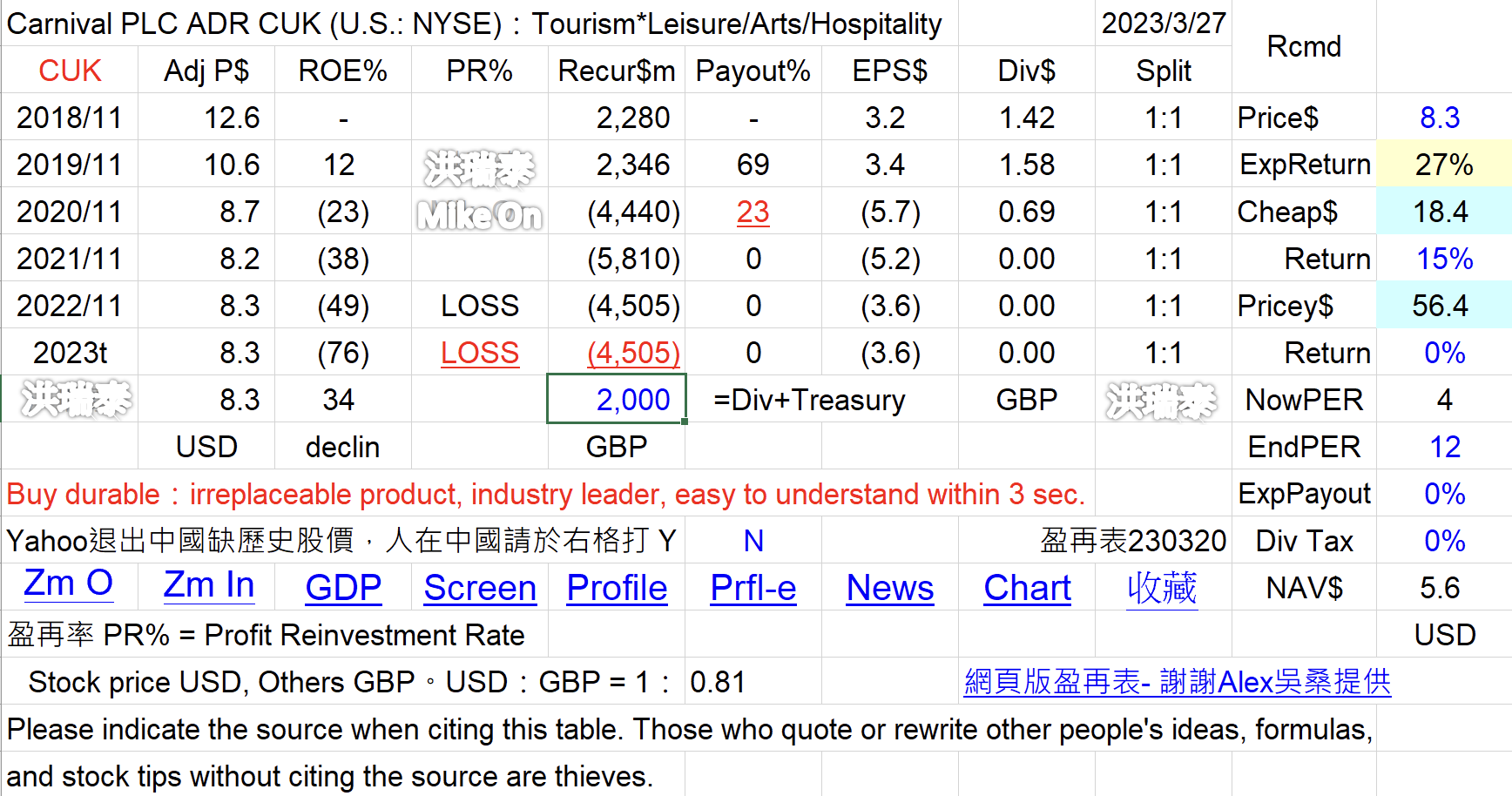Select the EPS value (5.7)
Image resolution: width=1512 pixels, height=796 pixels.
(x=890, y=212)
